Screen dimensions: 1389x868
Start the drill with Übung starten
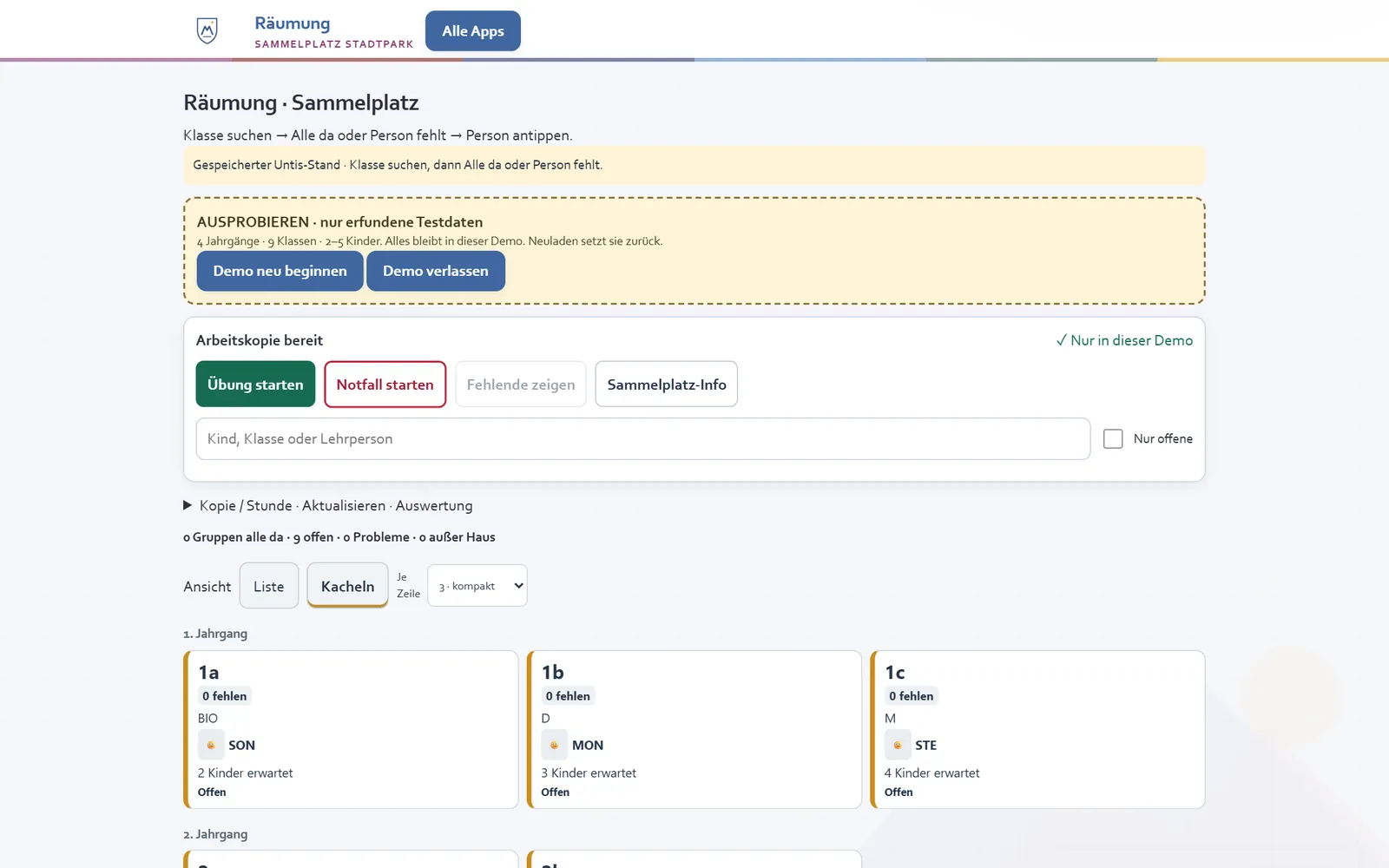click(x=255, y=384)
